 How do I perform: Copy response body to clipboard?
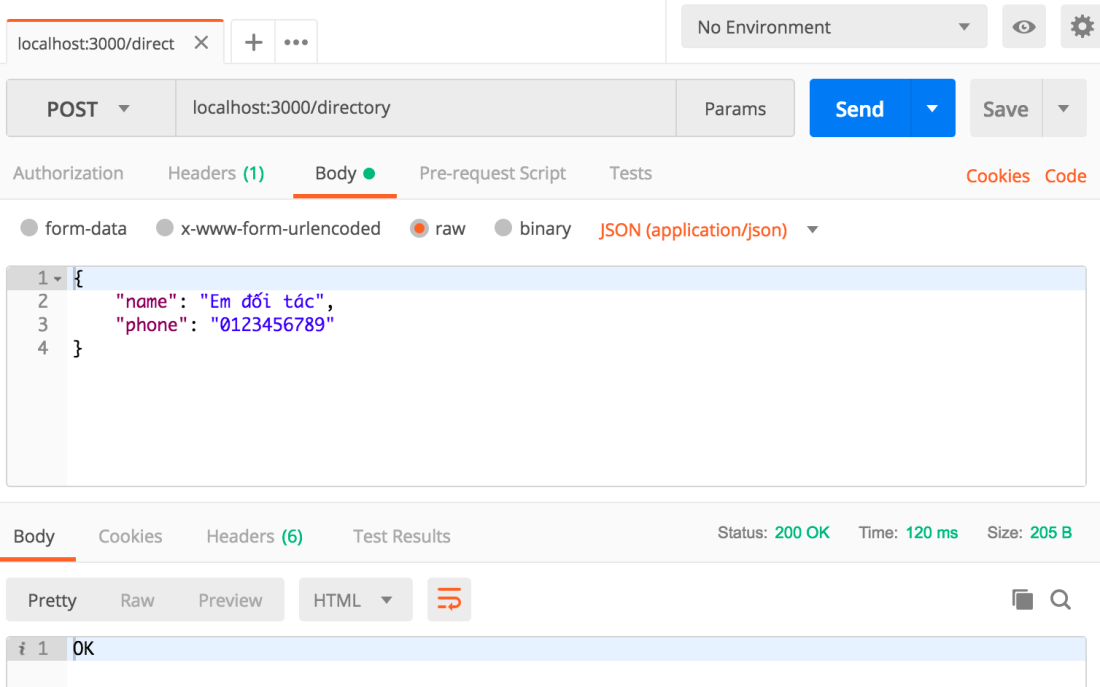(x=1022, y=600)
